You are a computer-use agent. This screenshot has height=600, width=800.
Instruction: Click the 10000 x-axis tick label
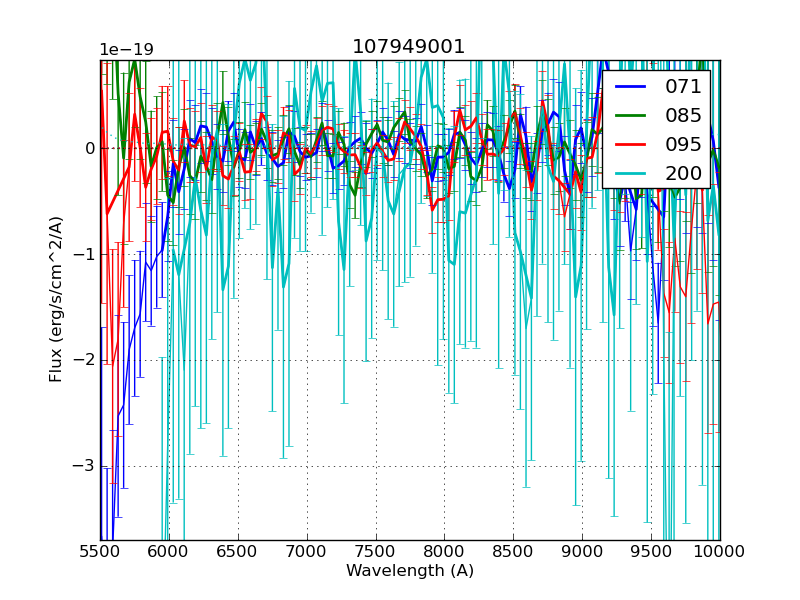(720, 552)
